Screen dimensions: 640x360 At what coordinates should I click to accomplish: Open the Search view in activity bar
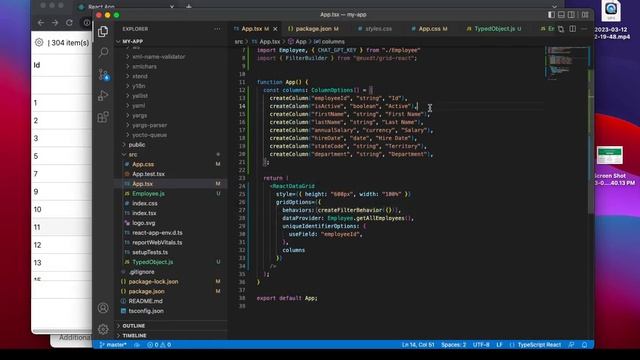103,52
